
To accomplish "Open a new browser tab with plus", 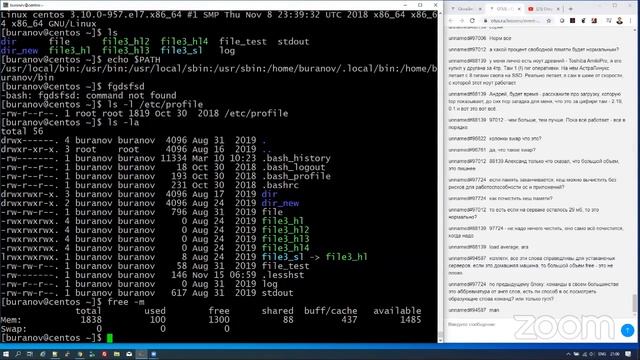I will (571, 9).
